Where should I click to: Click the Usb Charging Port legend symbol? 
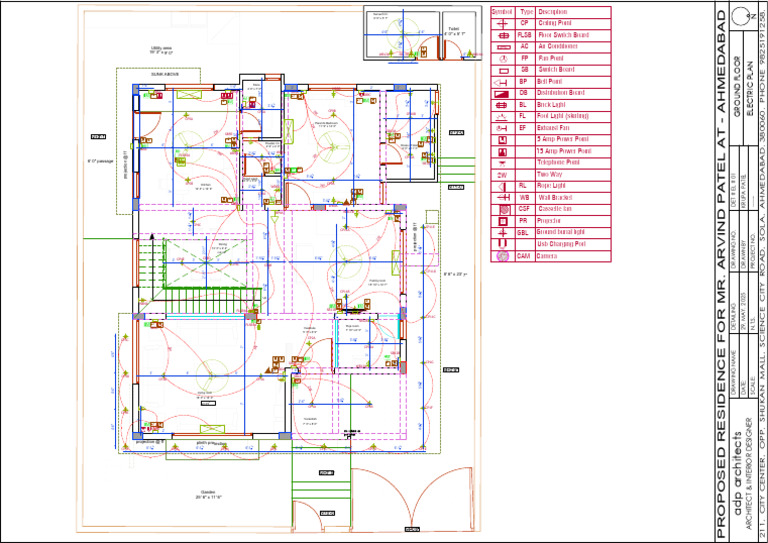(503, 244)
